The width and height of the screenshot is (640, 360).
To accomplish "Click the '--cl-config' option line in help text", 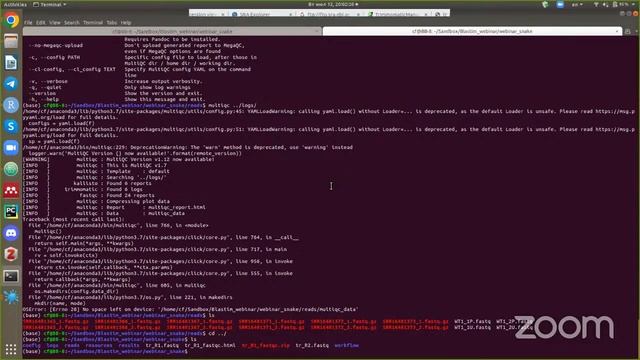I will (x=140, y=69).
